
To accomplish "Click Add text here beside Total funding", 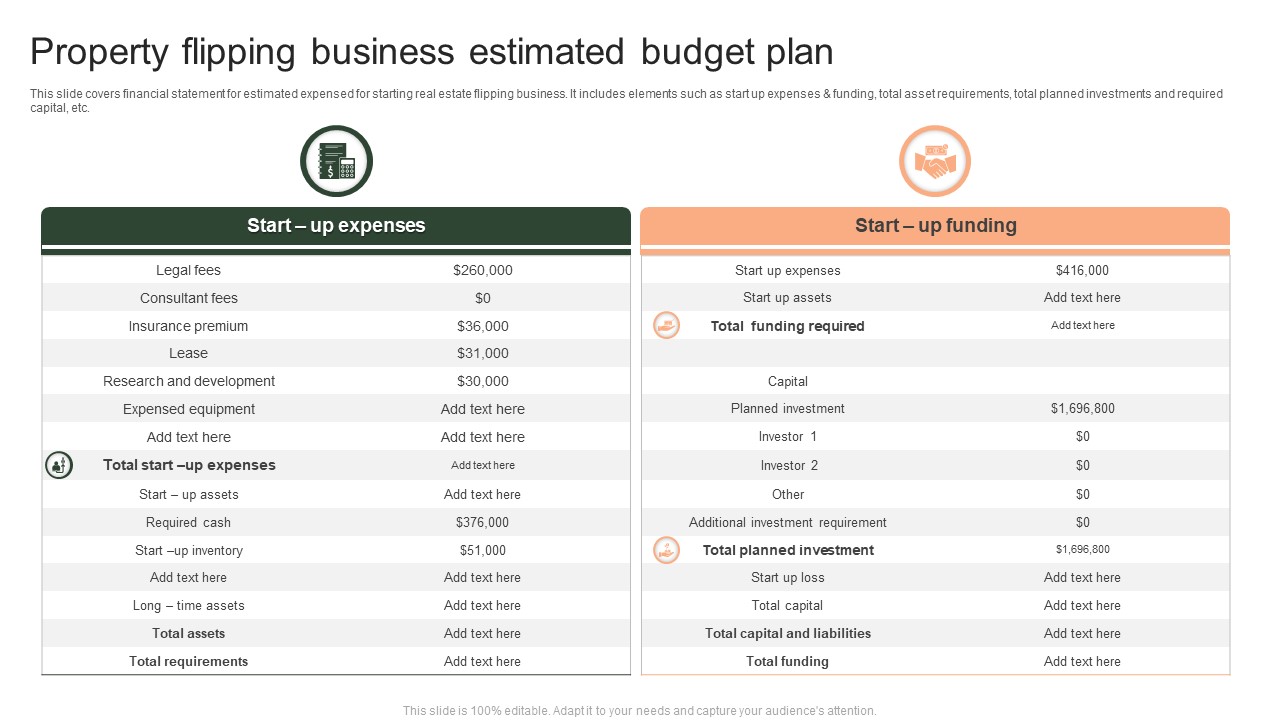I will (1082, 661).
